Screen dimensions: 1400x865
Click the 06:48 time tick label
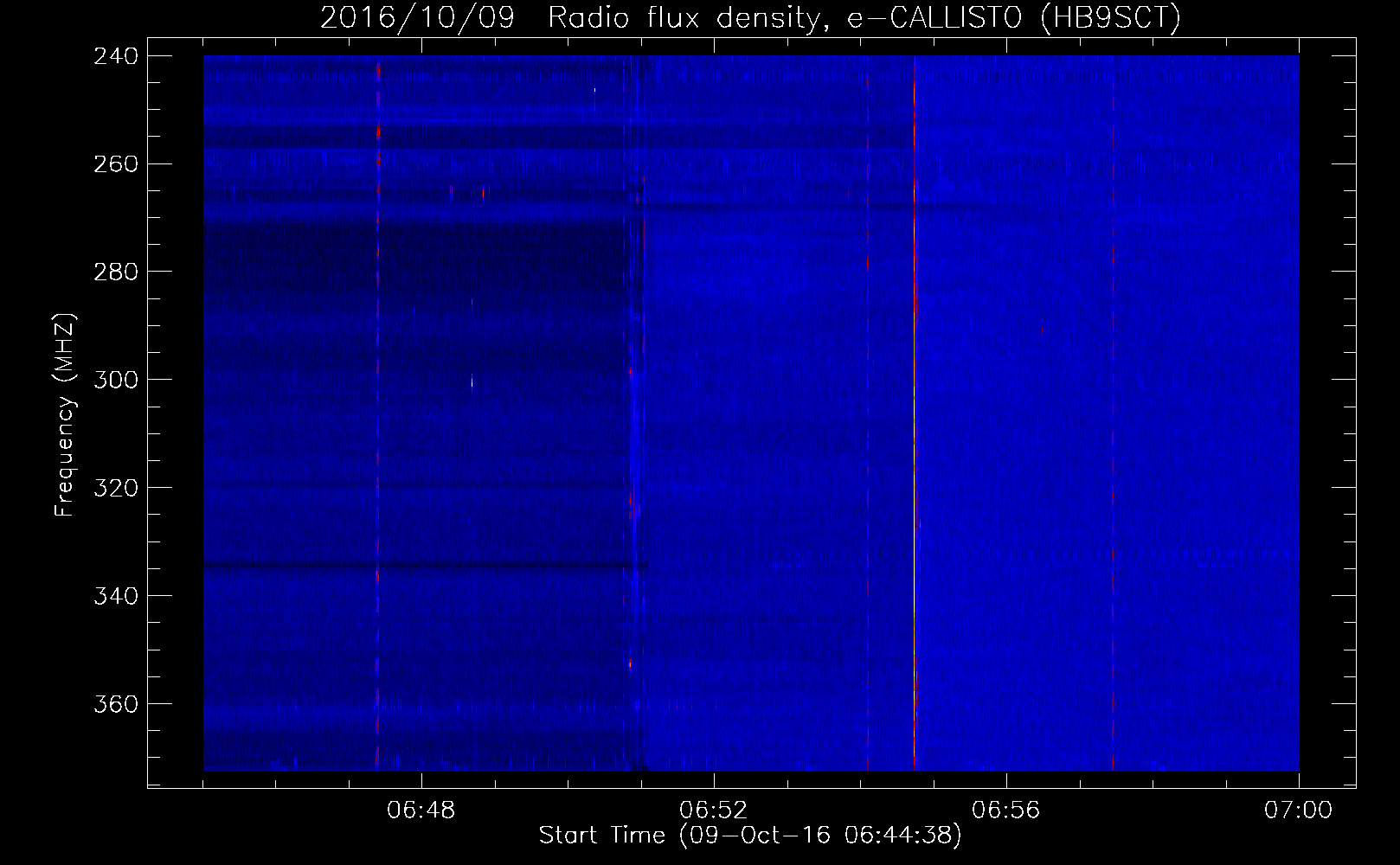(x=421, y=811)
